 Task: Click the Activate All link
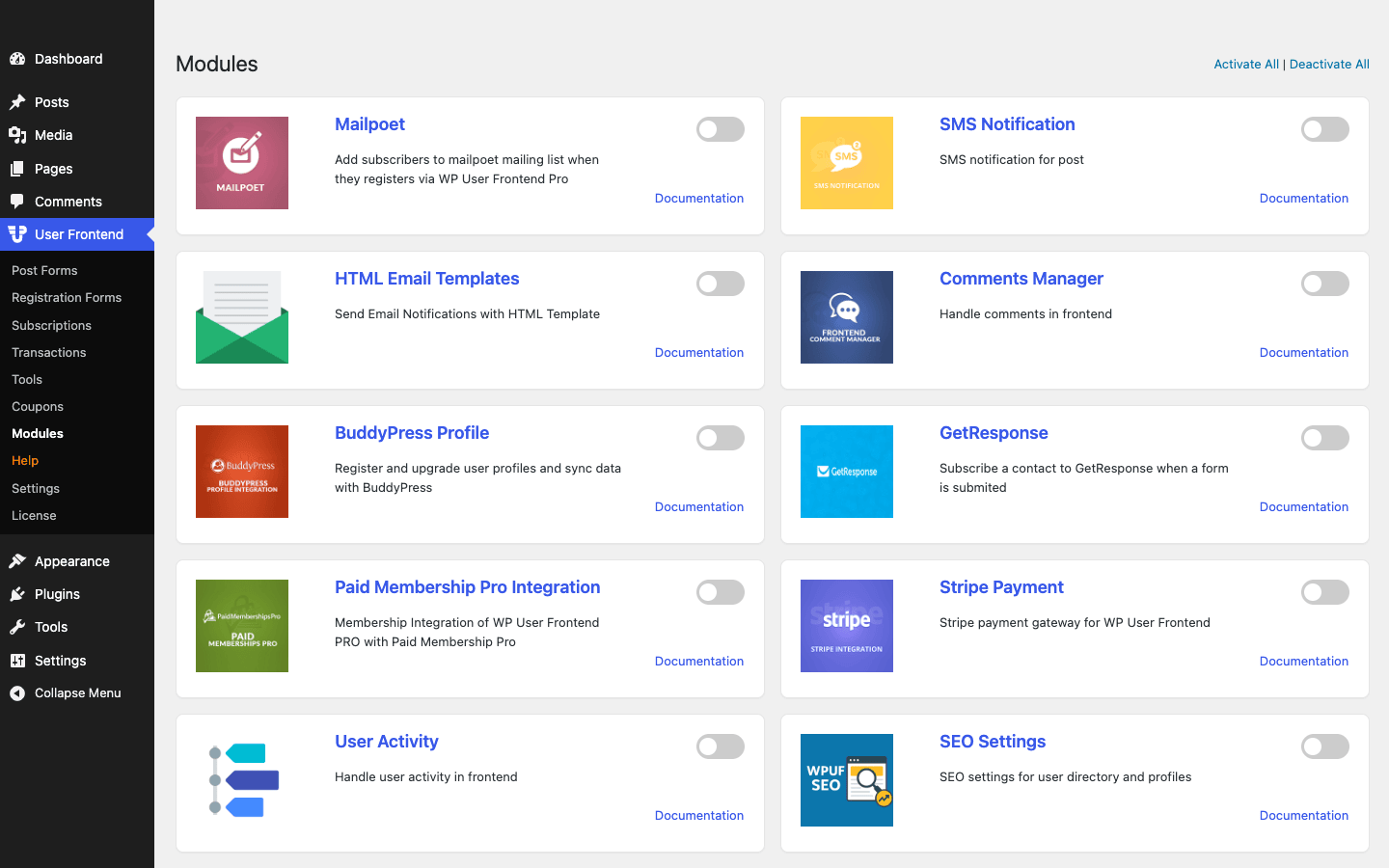click(1246, 65)
